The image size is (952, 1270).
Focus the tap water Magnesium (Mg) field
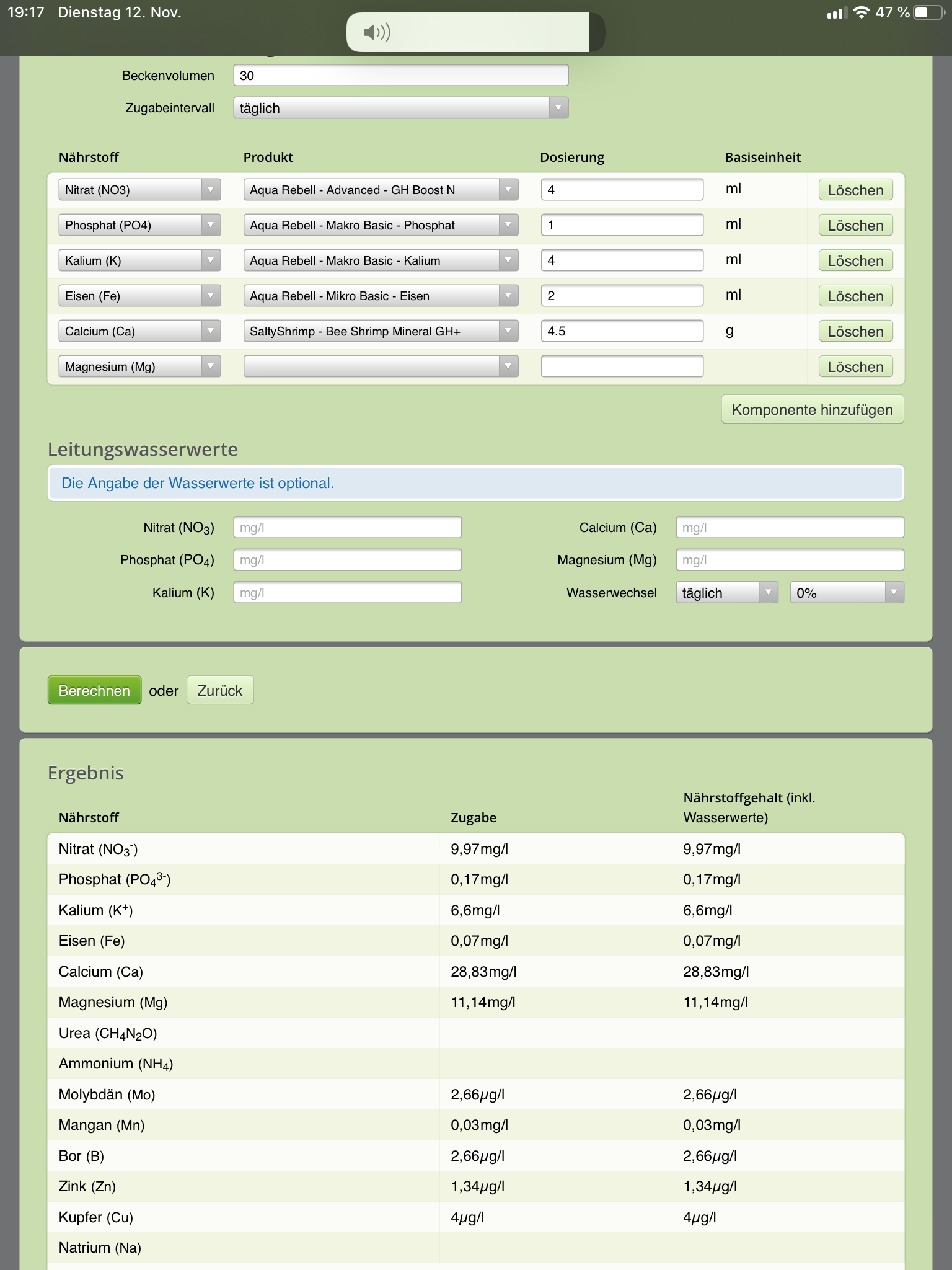pos(790,560)
